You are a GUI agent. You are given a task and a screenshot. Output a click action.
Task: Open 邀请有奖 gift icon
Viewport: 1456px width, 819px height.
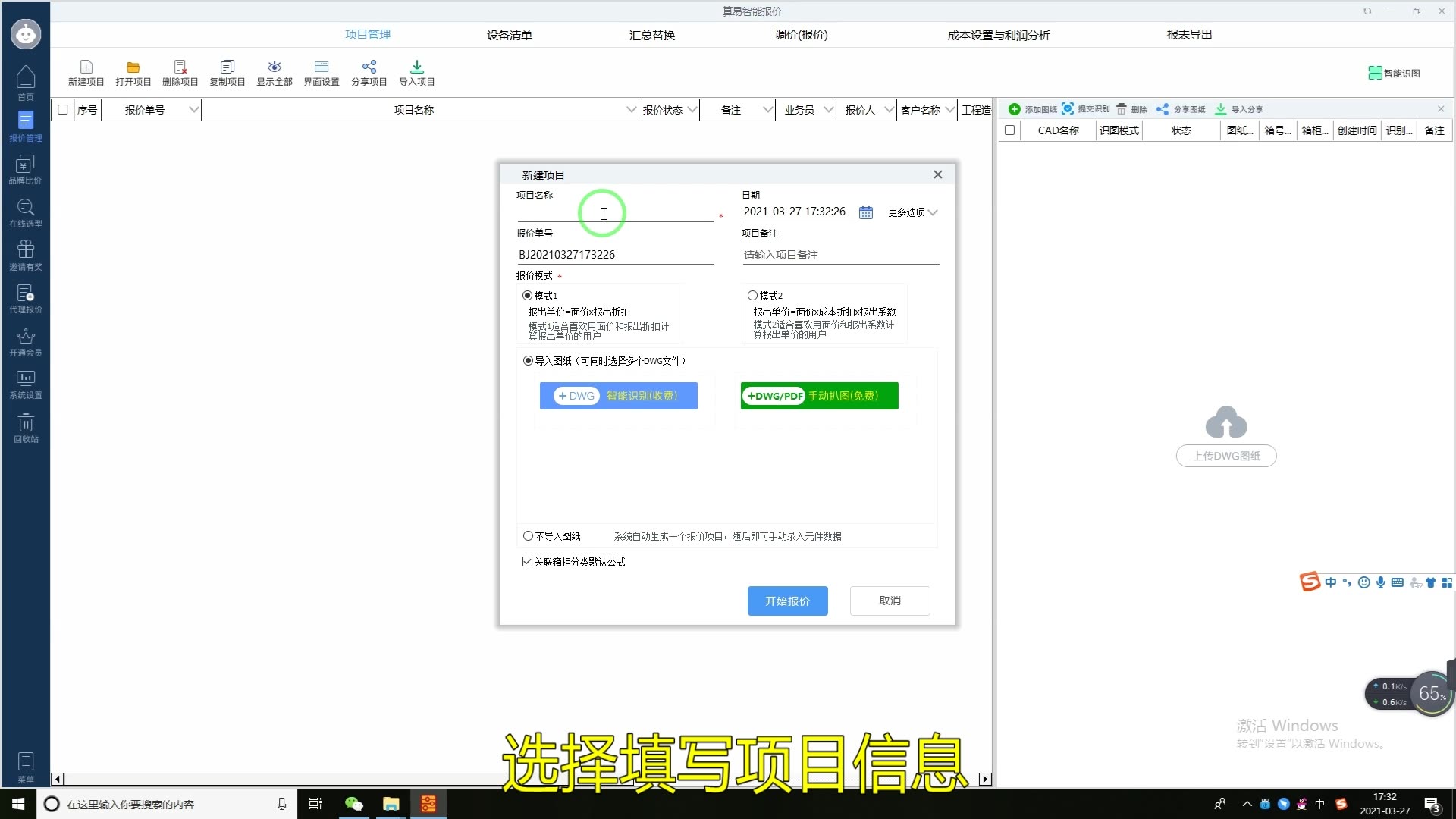point(26,255)
